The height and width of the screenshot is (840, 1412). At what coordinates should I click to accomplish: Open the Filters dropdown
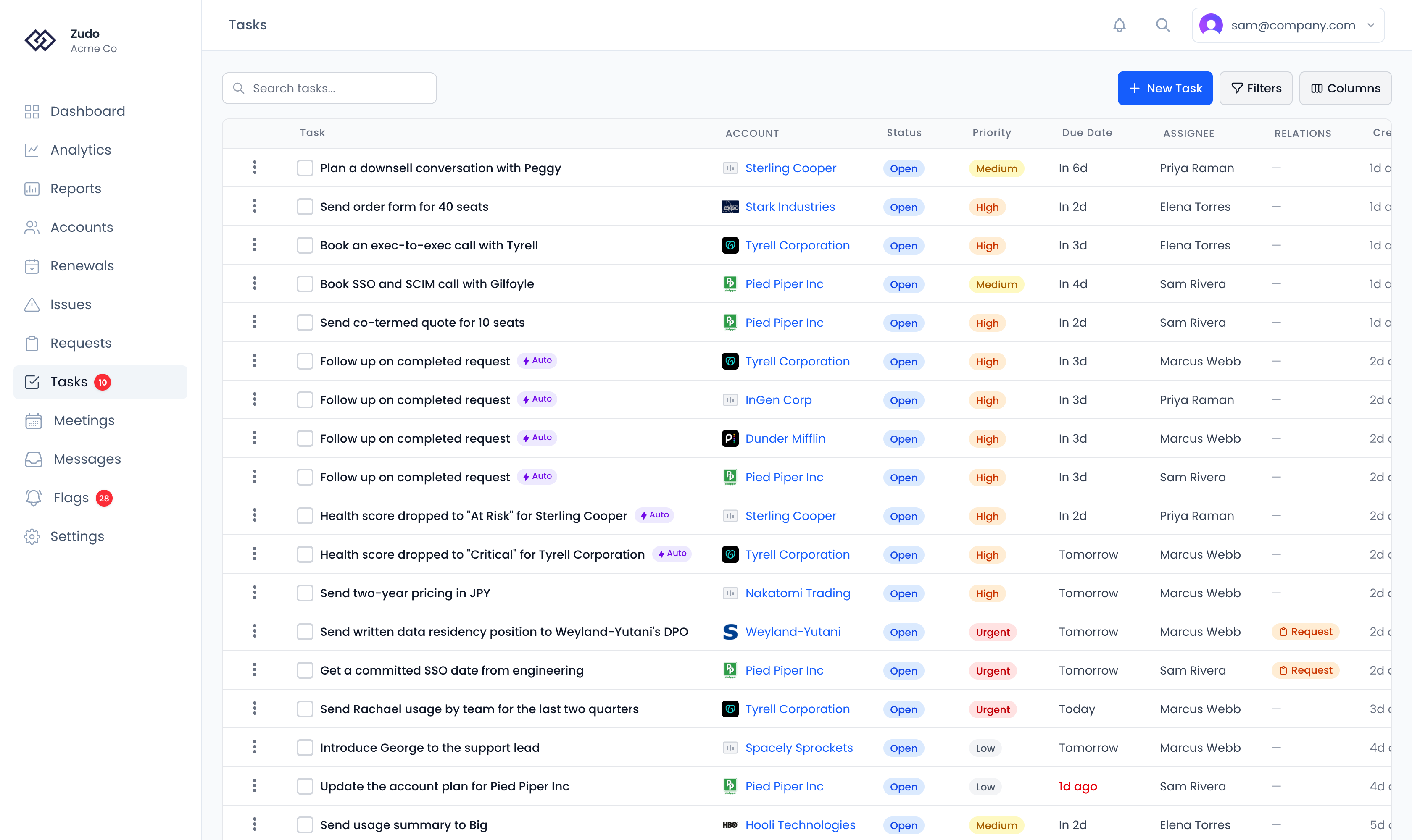click(x=1256, y=88)
